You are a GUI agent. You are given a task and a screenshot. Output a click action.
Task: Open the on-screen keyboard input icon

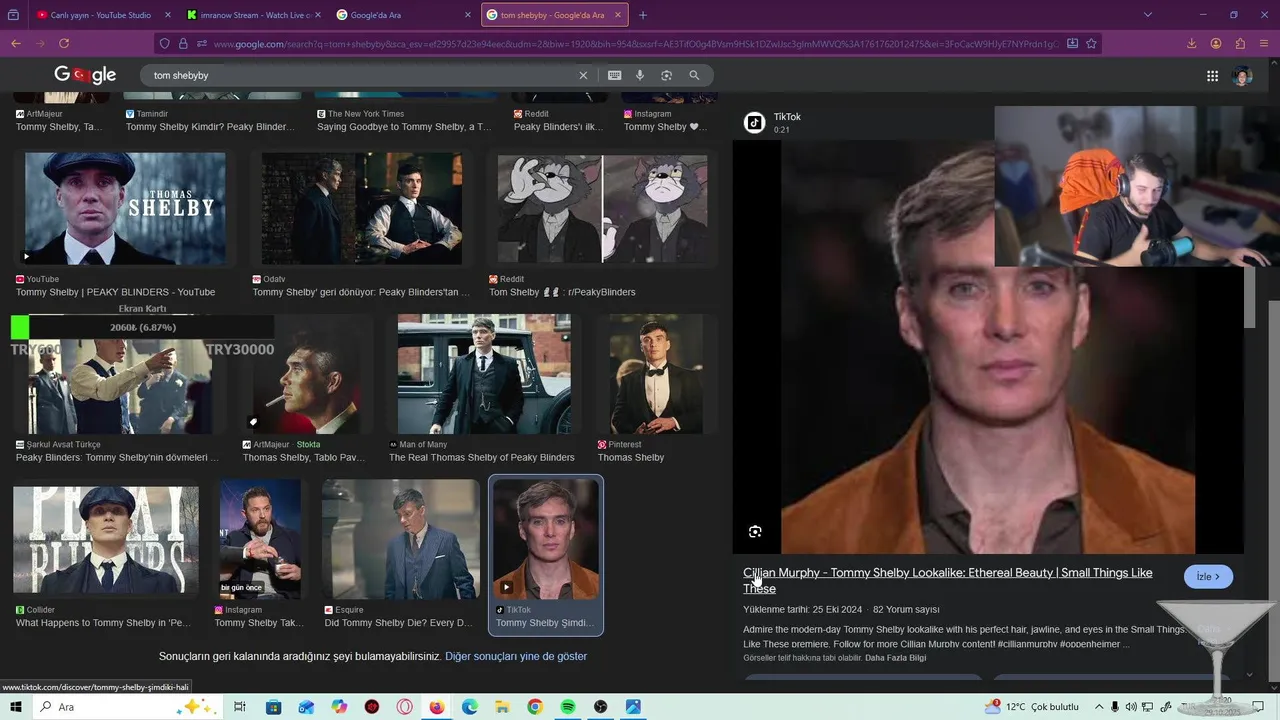click(614, 75)
